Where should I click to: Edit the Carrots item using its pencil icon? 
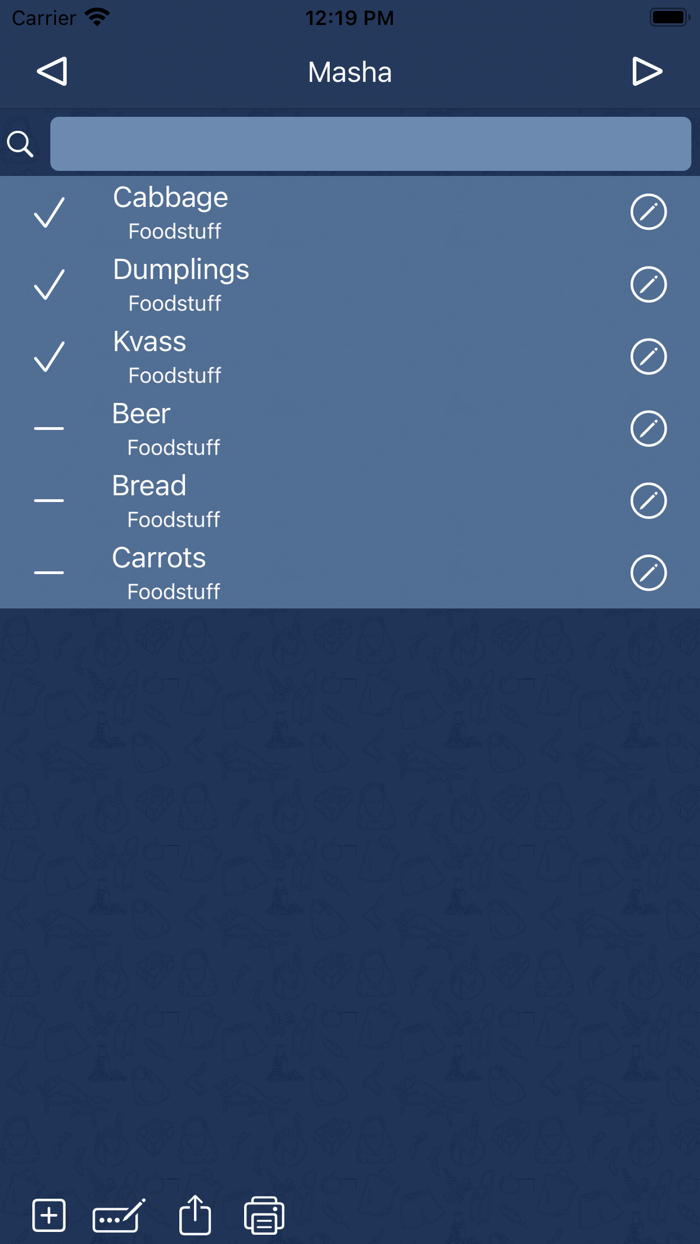(649, 573)
